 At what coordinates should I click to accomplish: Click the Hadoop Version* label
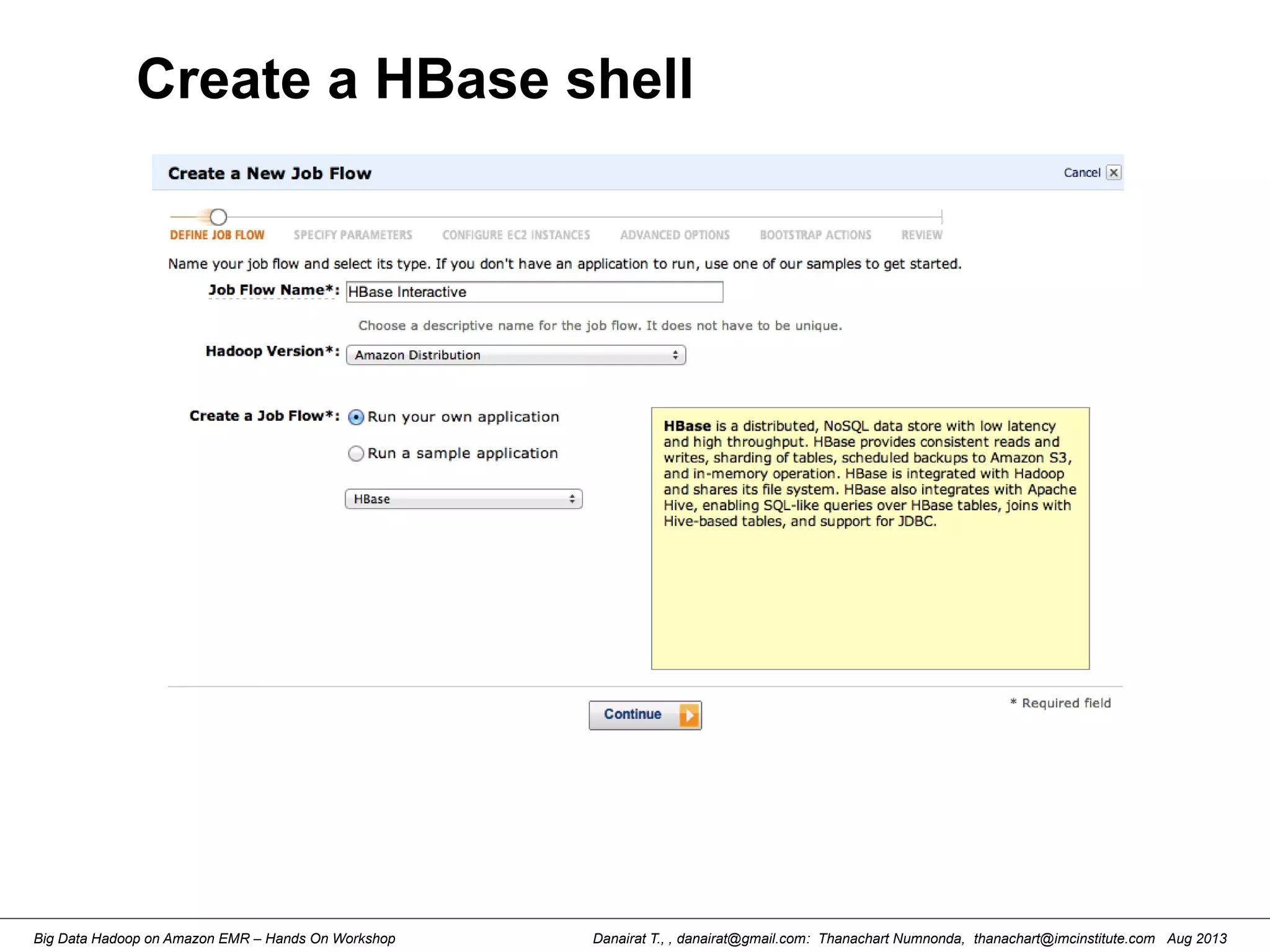[273, 351]
